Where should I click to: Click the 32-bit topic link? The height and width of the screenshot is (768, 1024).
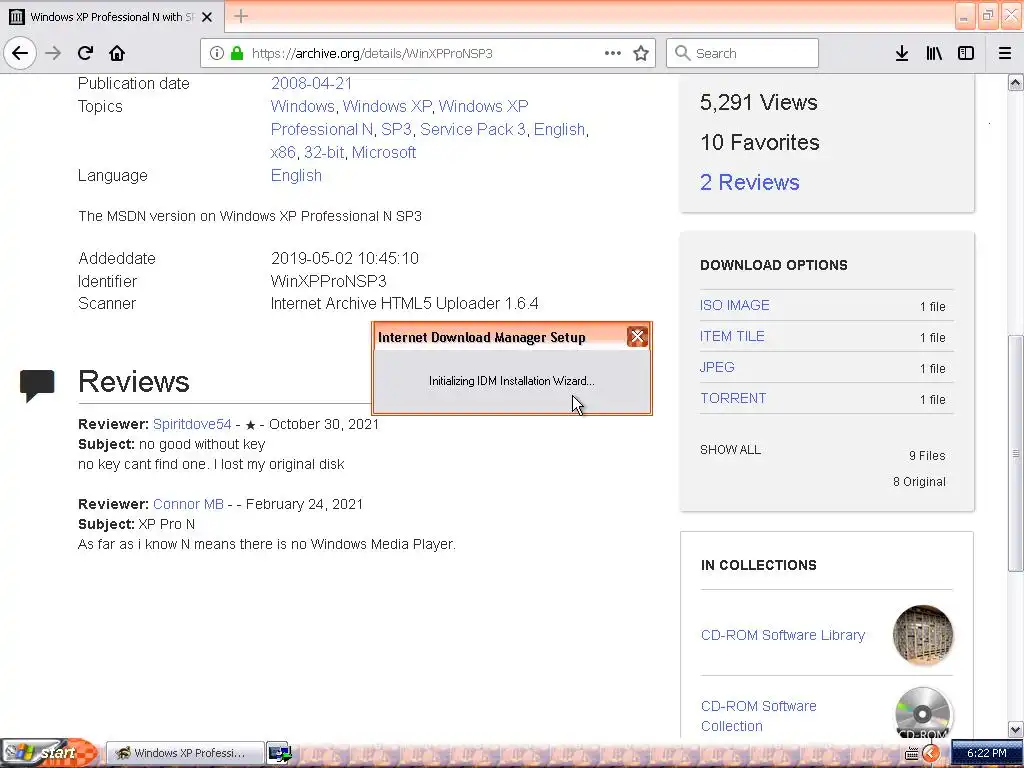click(x=324, y=152)
